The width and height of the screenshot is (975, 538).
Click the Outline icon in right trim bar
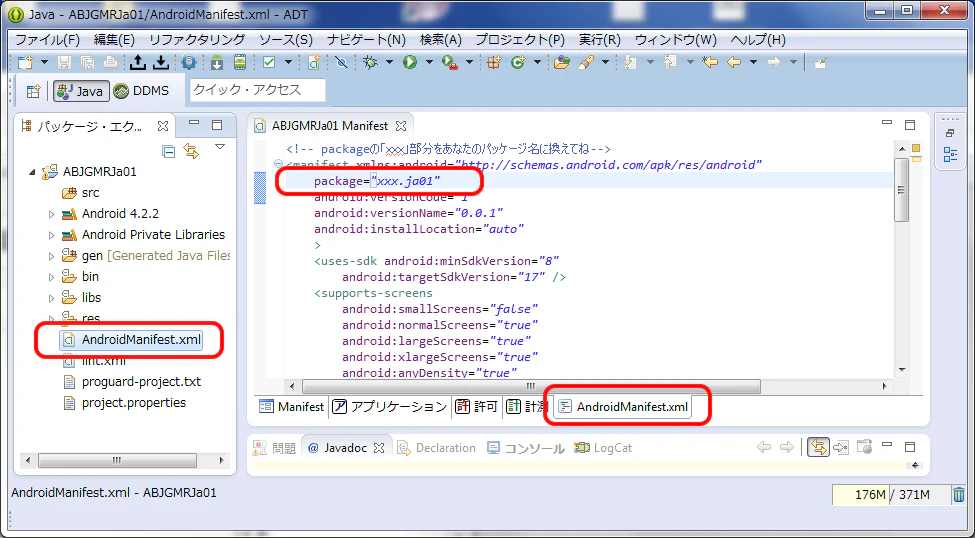pos(950,154)
